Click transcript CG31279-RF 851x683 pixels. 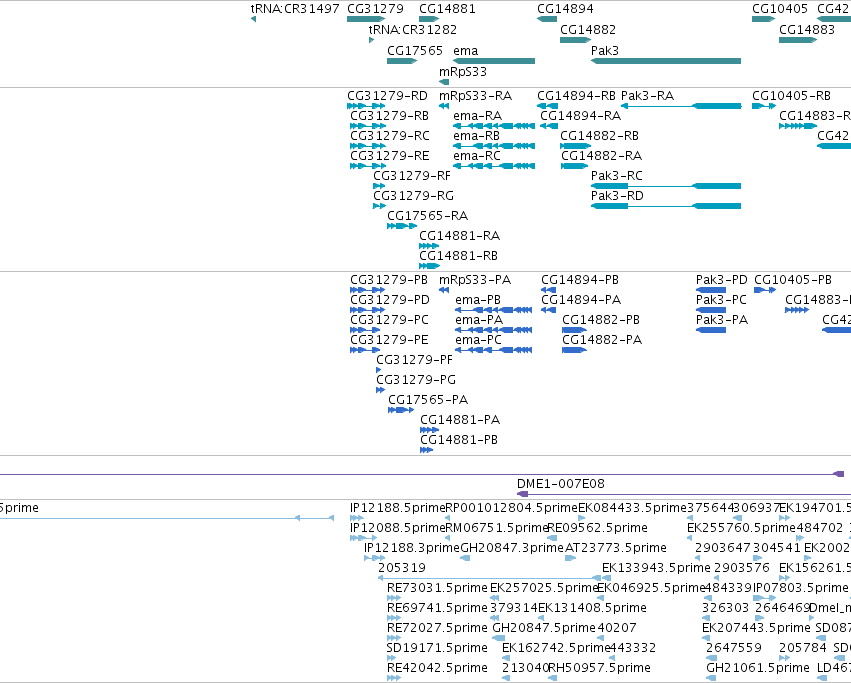point(379,186)
